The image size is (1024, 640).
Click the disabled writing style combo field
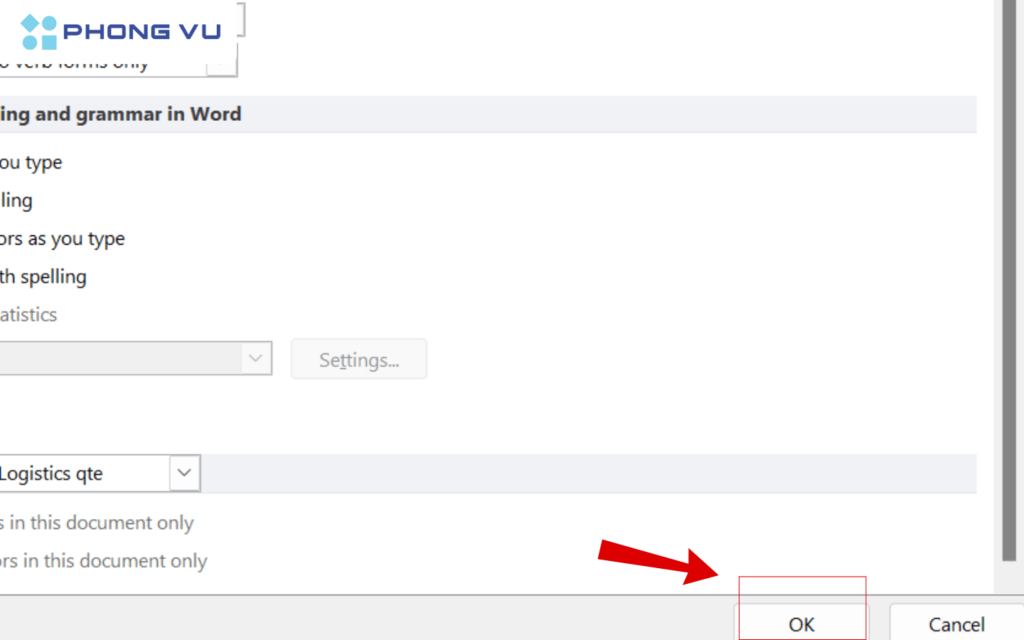[120, 358]
